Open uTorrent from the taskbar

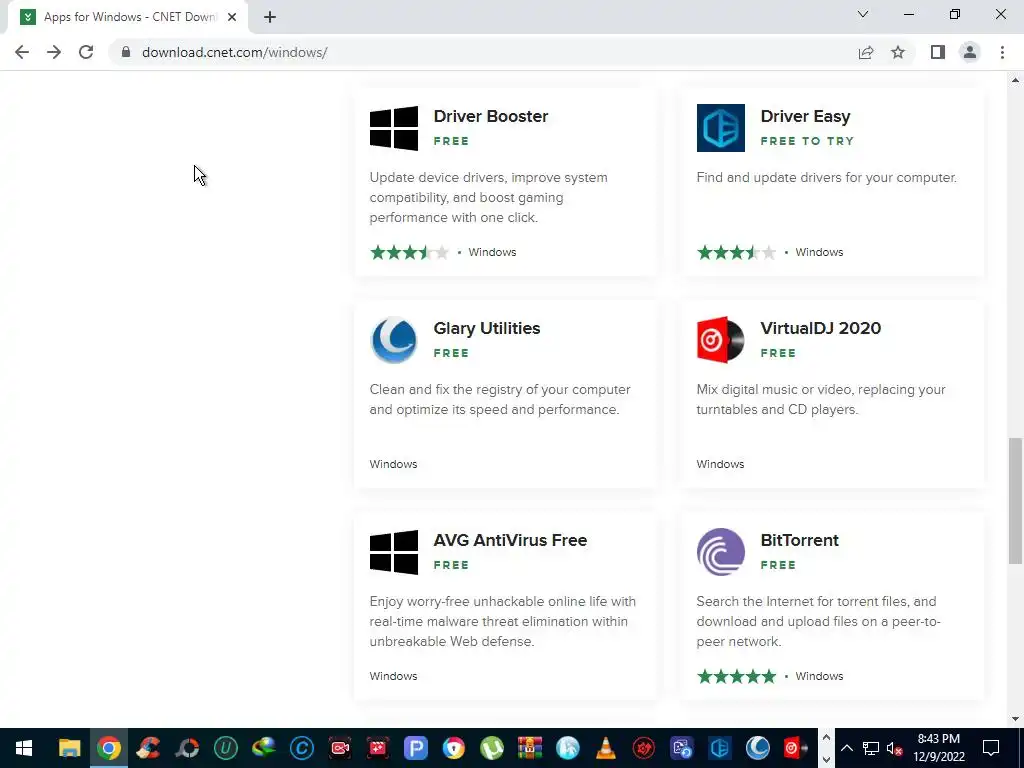tap(492, 748)
